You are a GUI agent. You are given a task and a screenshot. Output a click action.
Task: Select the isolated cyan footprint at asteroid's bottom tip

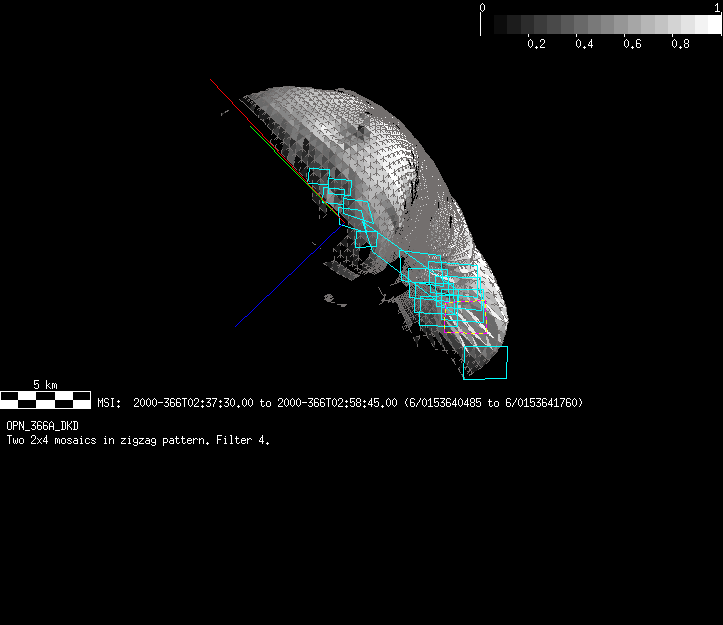[485, 362]
